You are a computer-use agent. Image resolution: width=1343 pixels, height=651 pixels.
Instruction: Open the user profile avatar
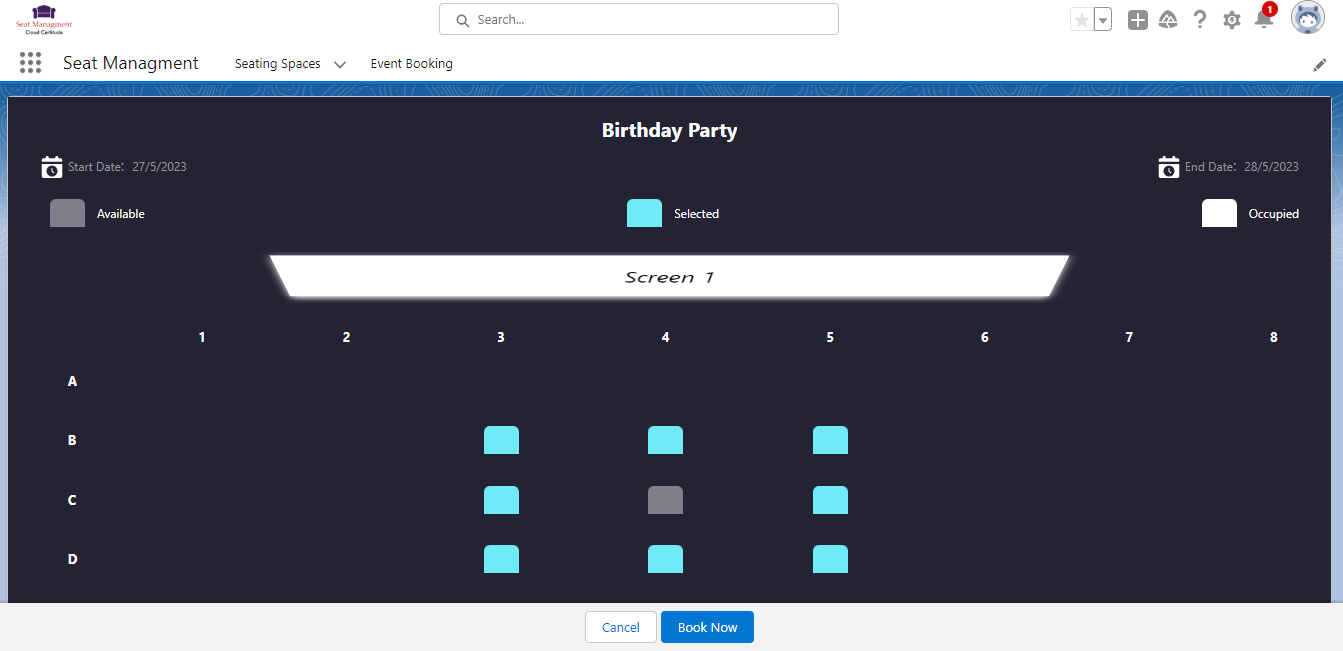click(x=1308, y=18)
